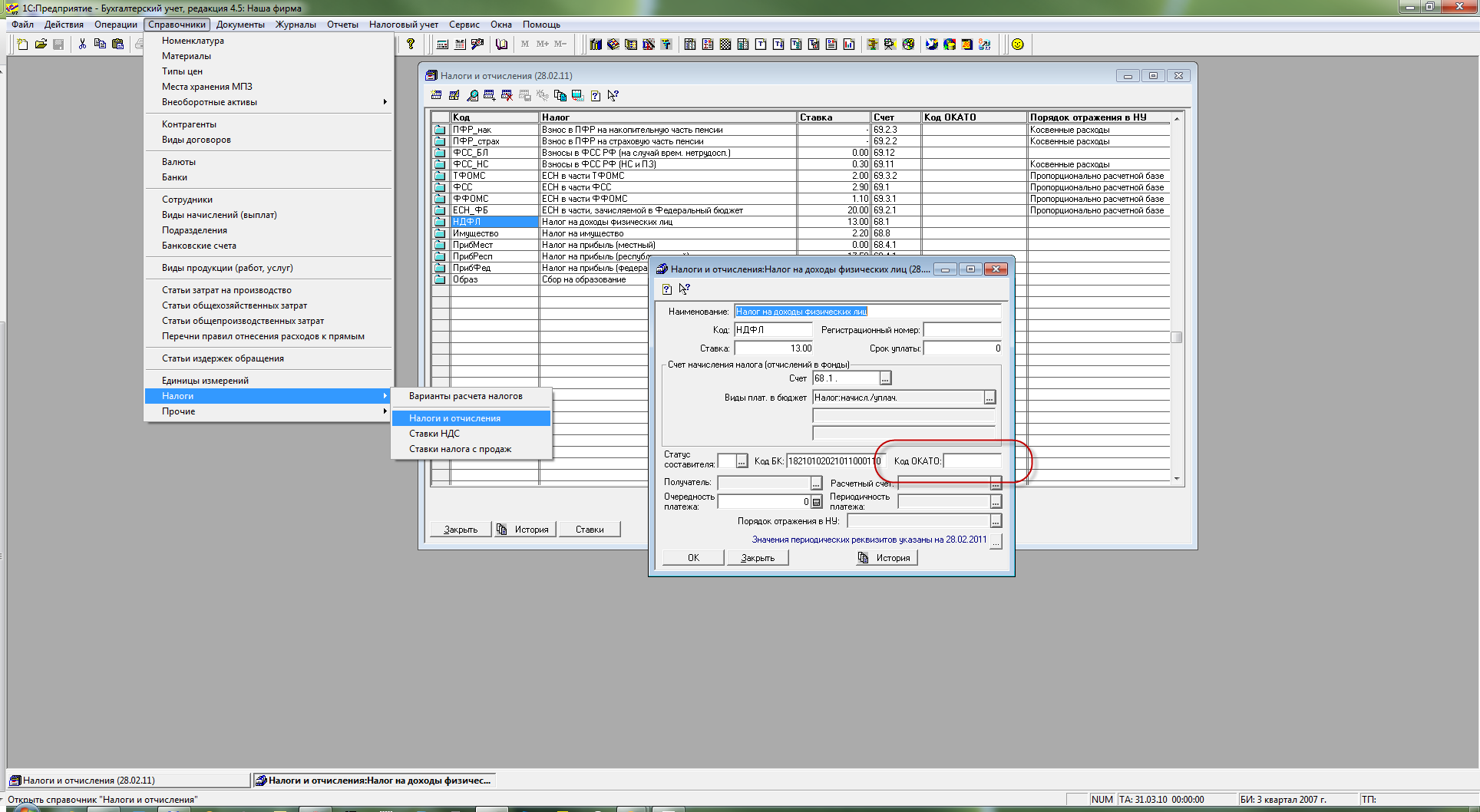This screenshot has width=1480, height=812.
Task: Click the paste clipboard icon in main toolbar
Action: [117, 45]
